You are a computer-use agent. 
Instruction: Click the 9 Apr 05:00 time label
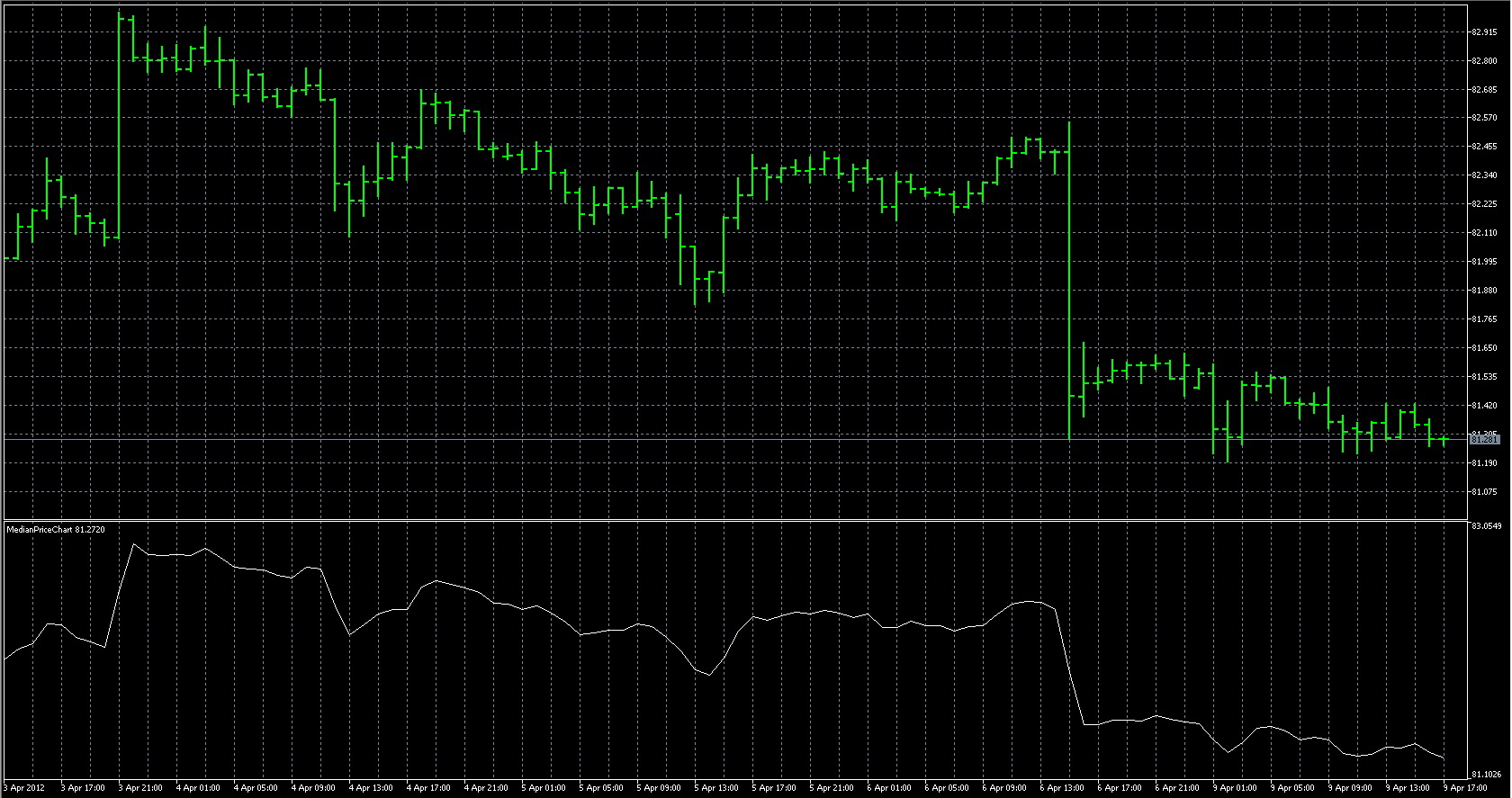pos(1292,788)
